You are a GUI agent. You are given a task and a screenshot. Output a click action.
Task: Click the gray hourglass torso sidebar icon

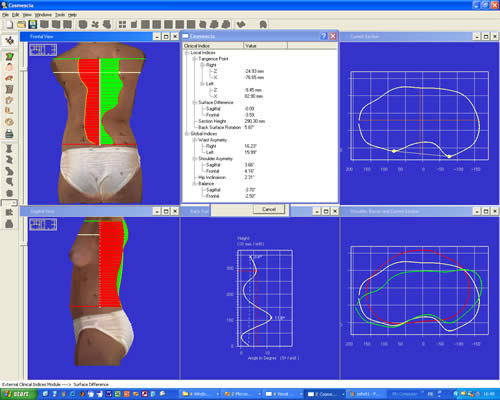click(x=9, y=148)
